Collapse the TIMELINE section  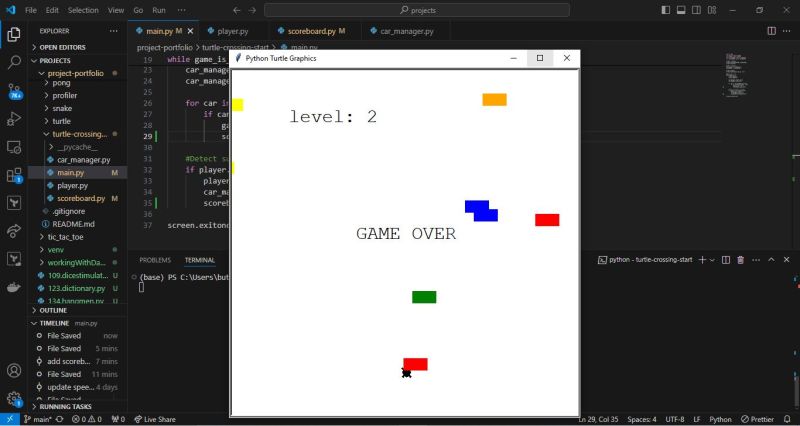click(78, 323)
